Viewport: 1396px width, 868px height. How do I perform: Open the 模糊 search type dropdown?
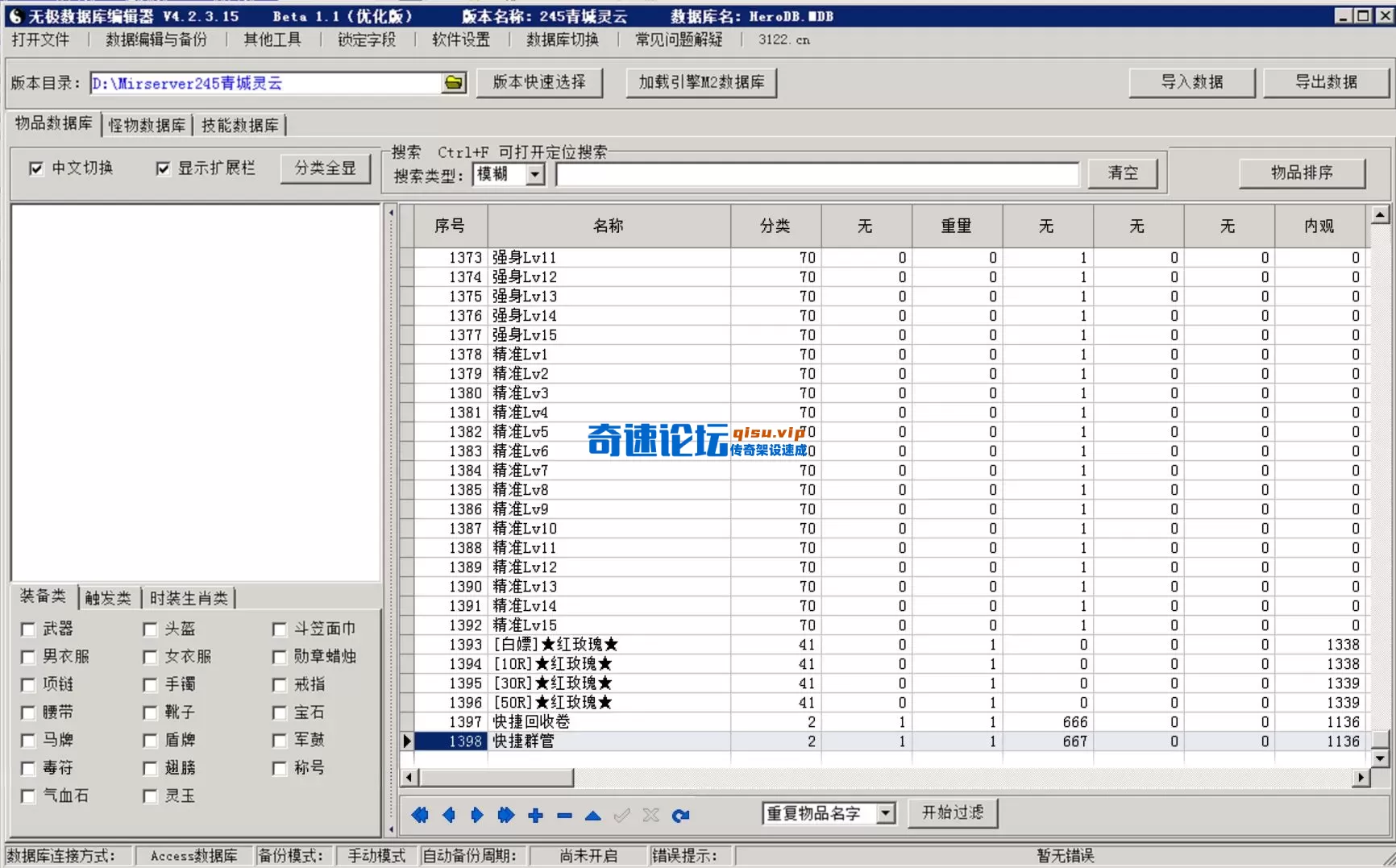pos(534,174)
